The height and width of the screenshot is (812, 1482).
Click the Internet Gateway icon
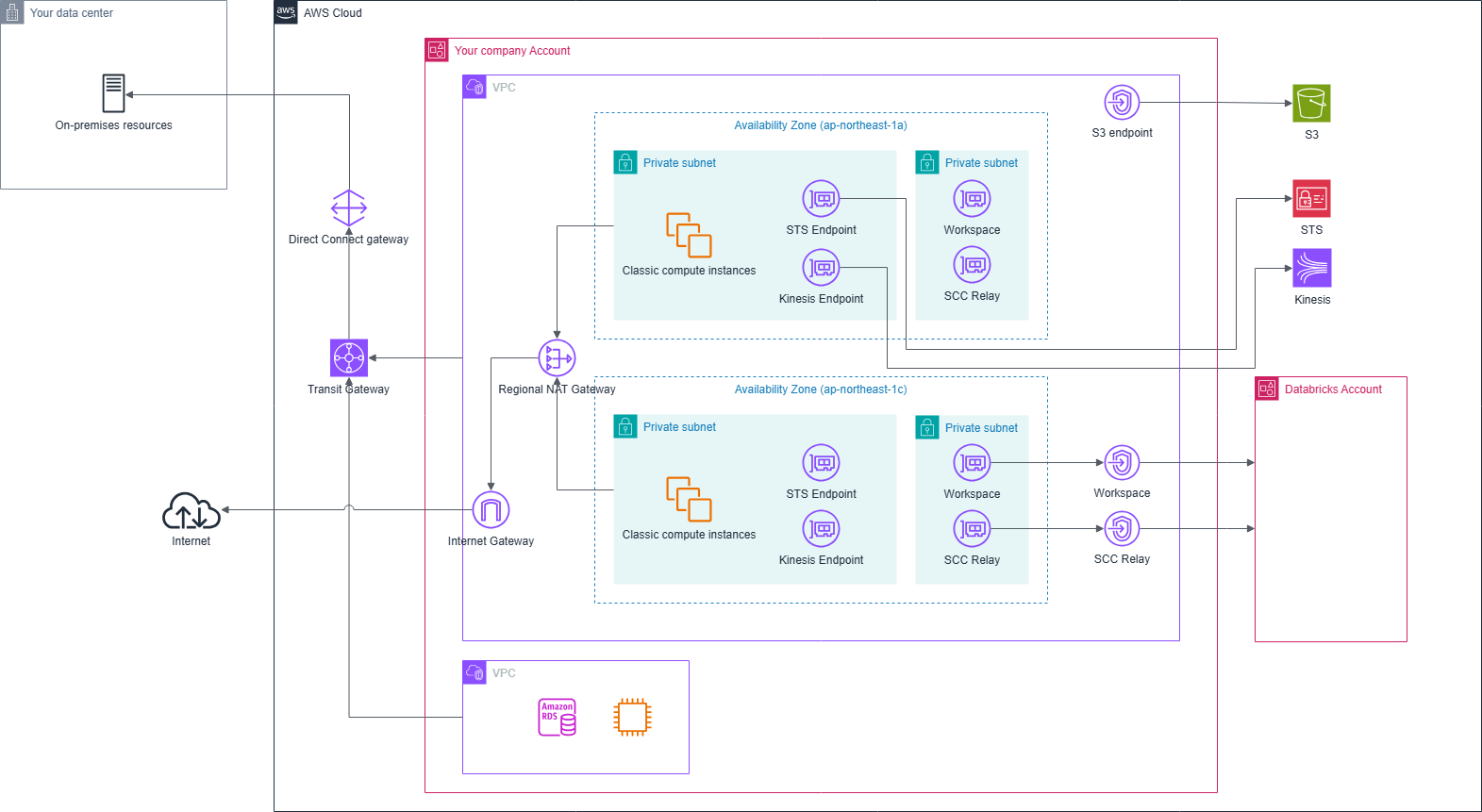[491, 510]
